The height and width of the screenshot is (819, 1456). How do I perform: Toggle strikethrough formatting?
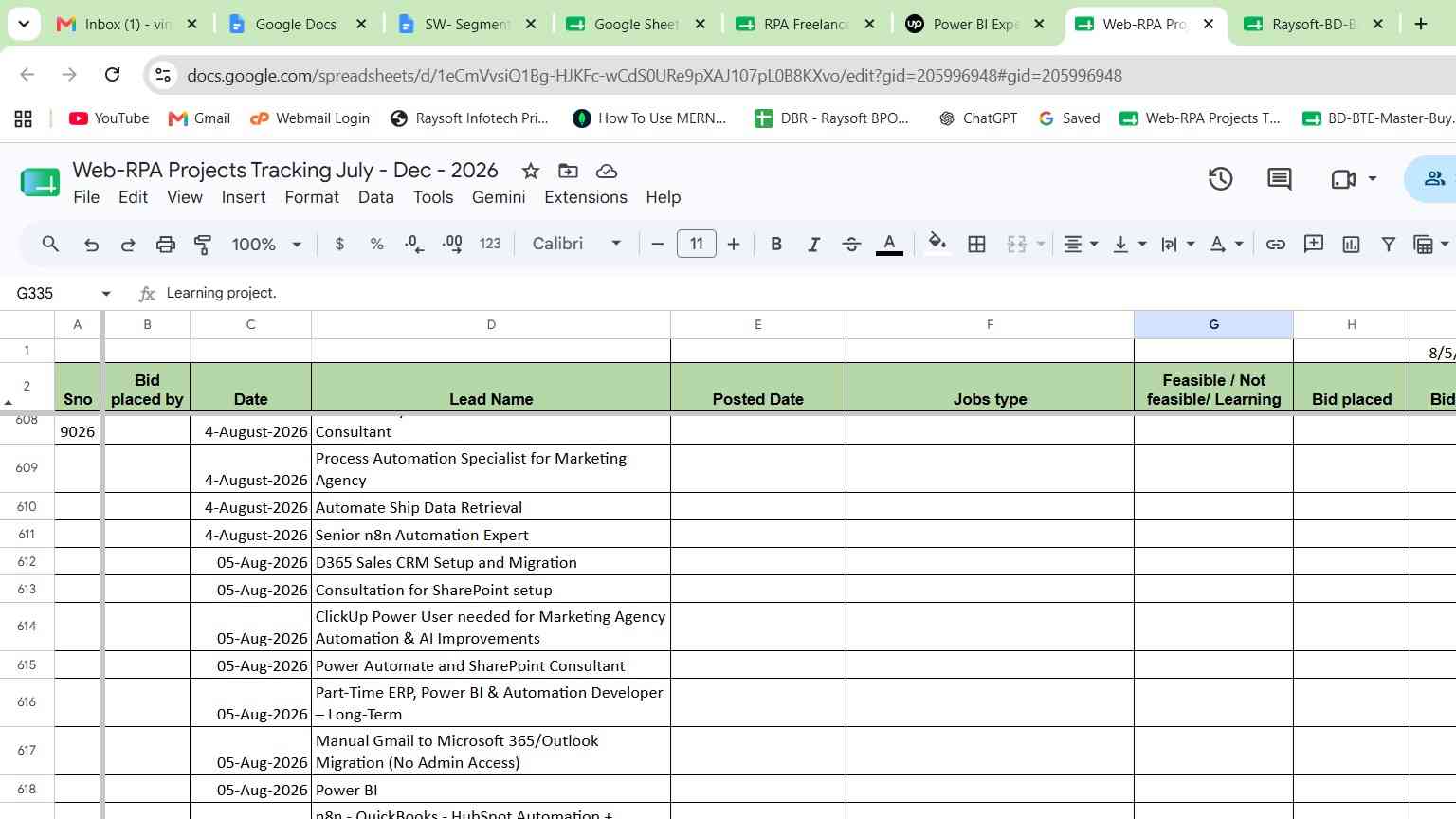click(851, 245)
